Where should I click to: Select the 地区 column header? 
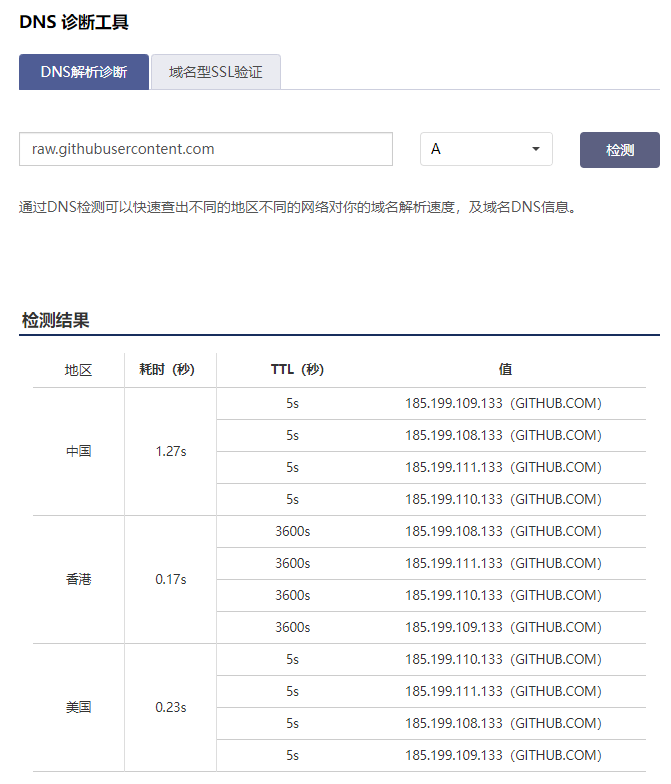click(x=78, y=370)
